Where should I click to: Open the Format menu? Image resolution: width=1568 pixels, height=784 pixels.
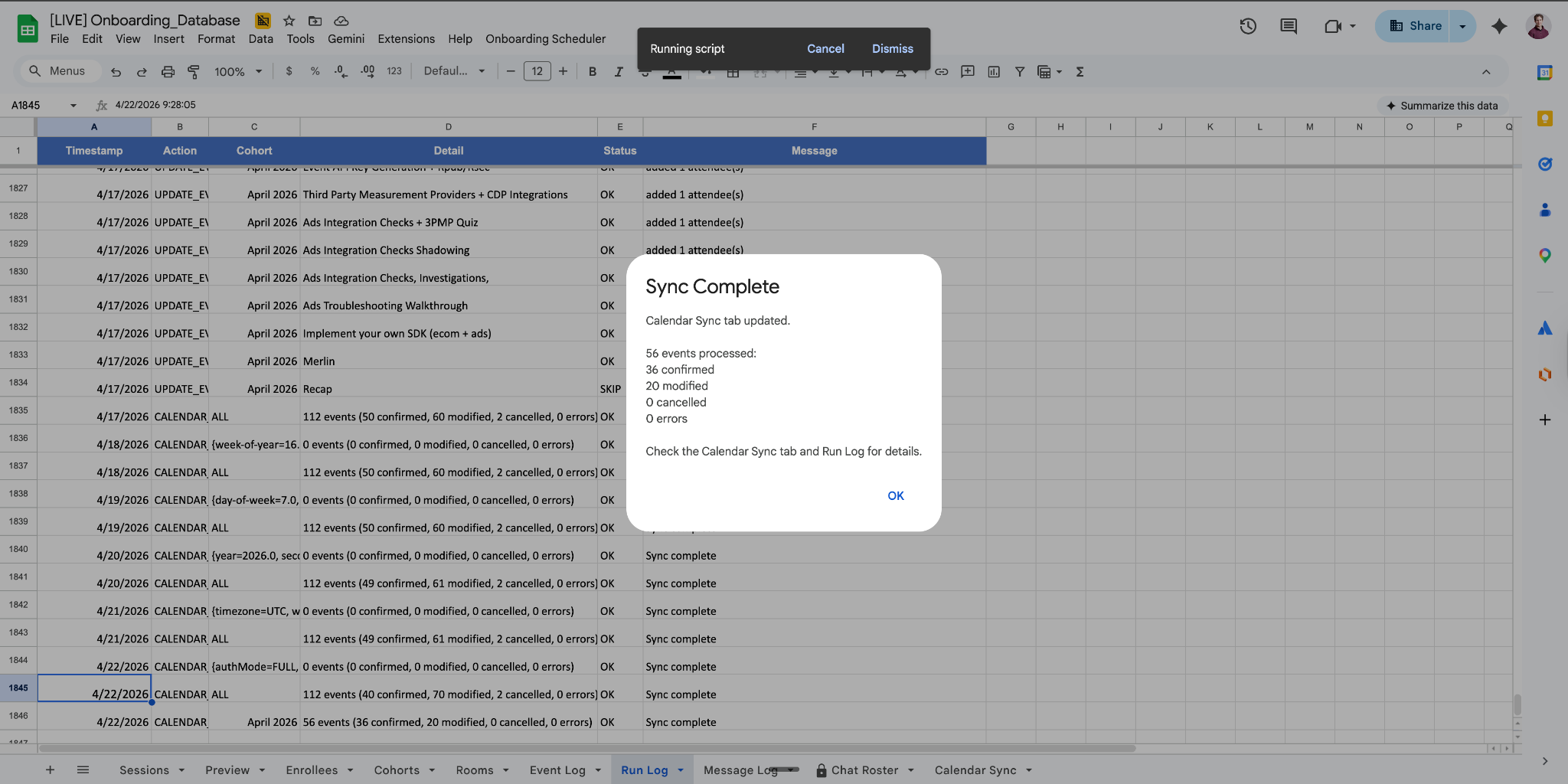click(x=216, y=39)
